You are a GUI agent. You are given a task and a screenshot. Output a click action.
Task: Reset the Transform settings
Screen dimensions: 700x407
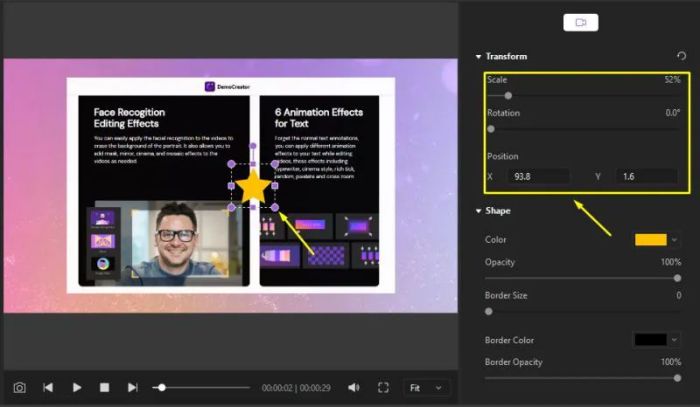pyautogui.click(x=681, y=56)
